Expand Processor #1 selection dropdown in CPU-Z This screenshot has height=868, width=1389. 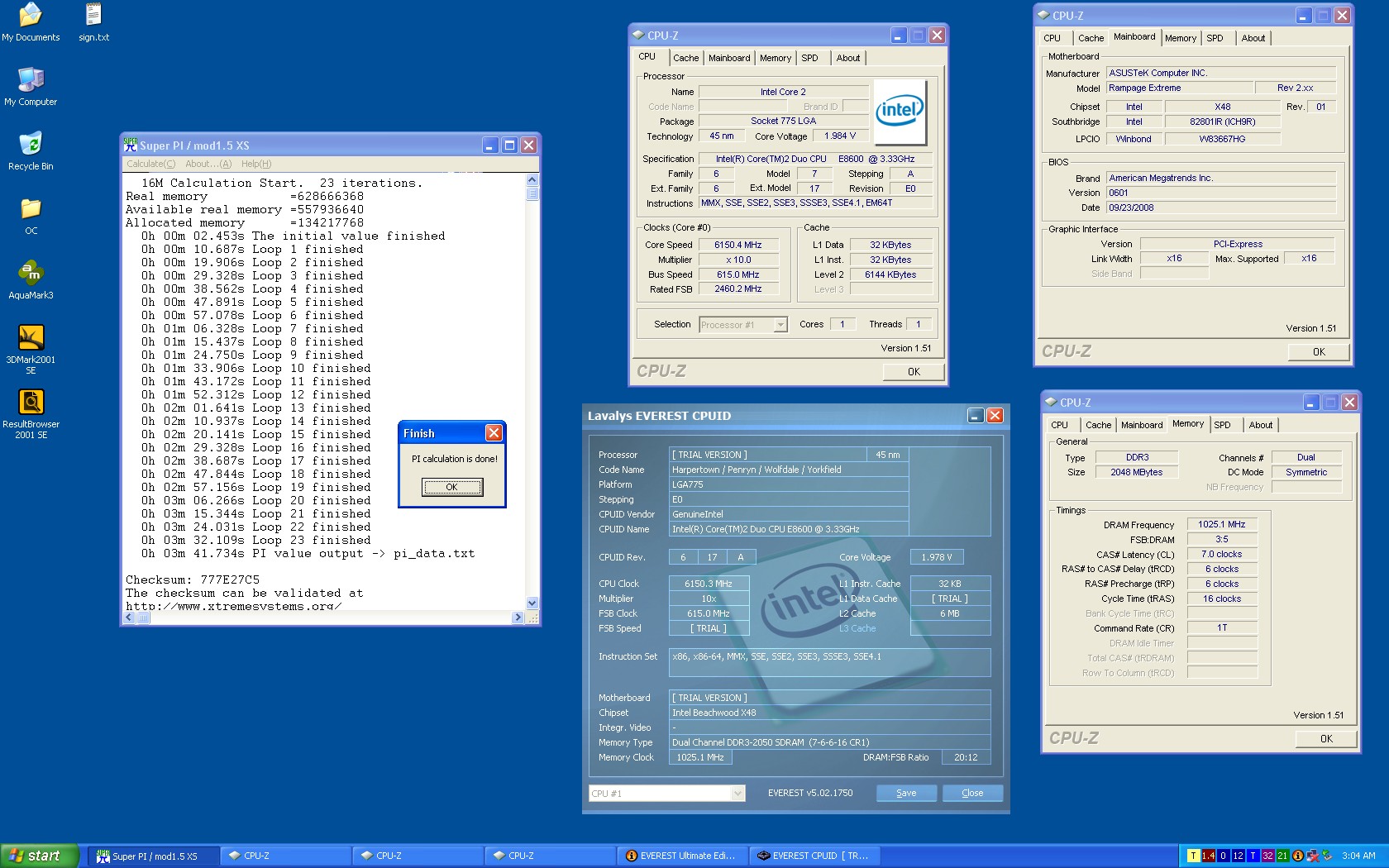pyautogui.click(x=780, y=325)
